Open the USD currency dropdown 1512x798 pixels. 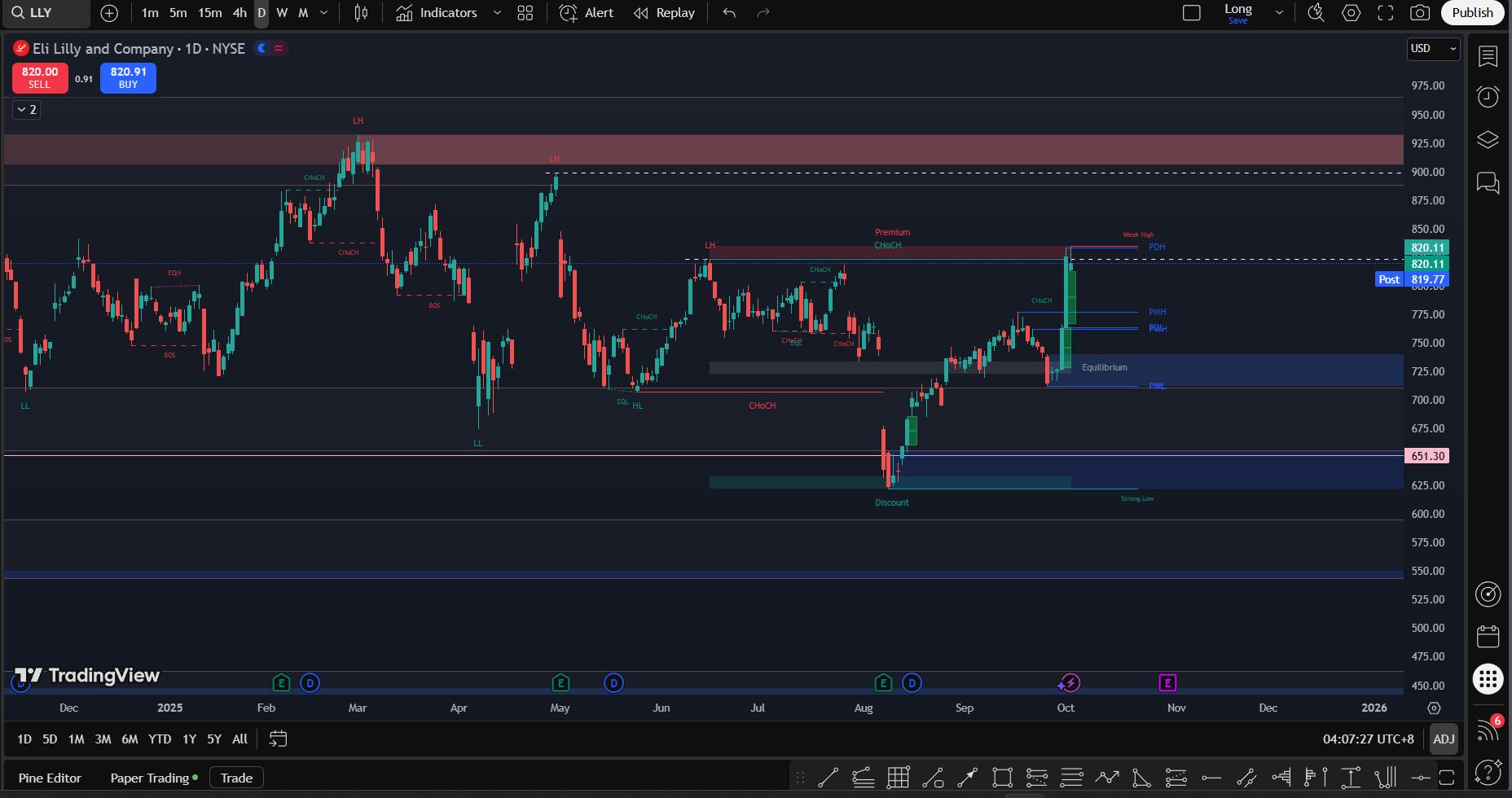[1433, 49]
